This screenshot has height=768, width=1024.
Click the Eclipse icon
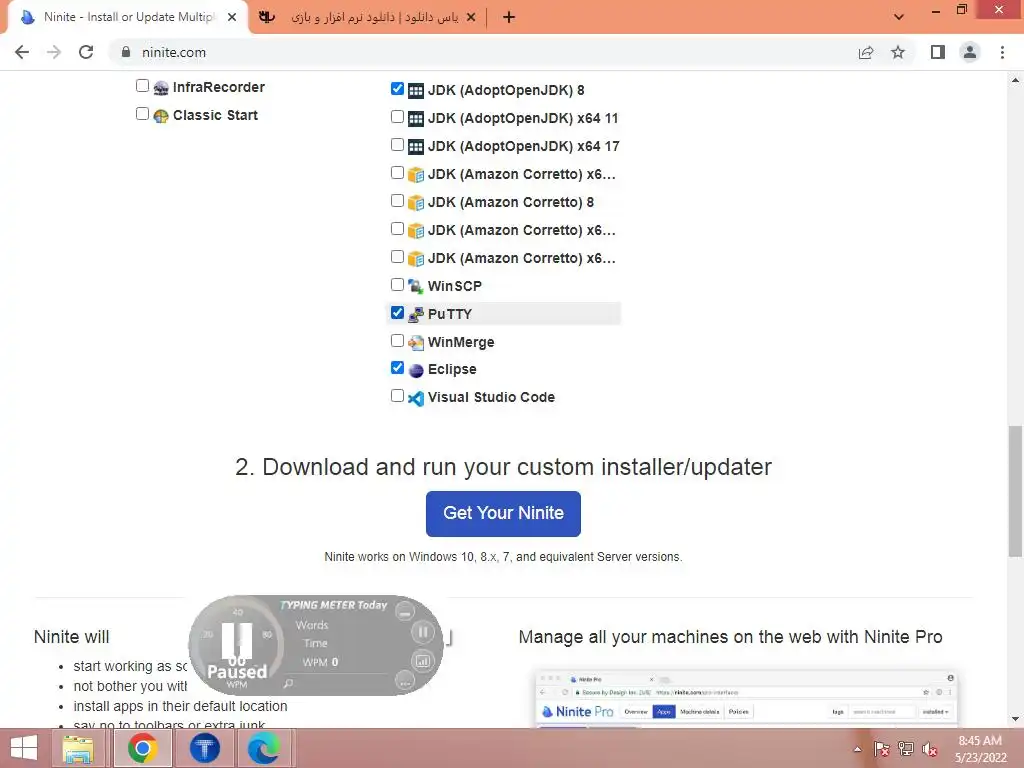(x=416, y=370)
